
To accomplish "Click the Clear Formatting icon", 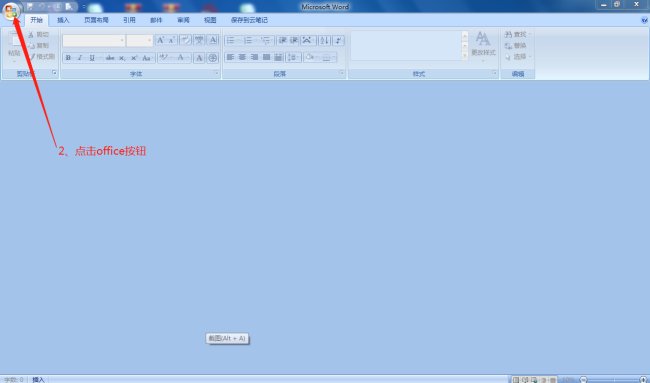I will pyautogui.click(x=185, y=40).
